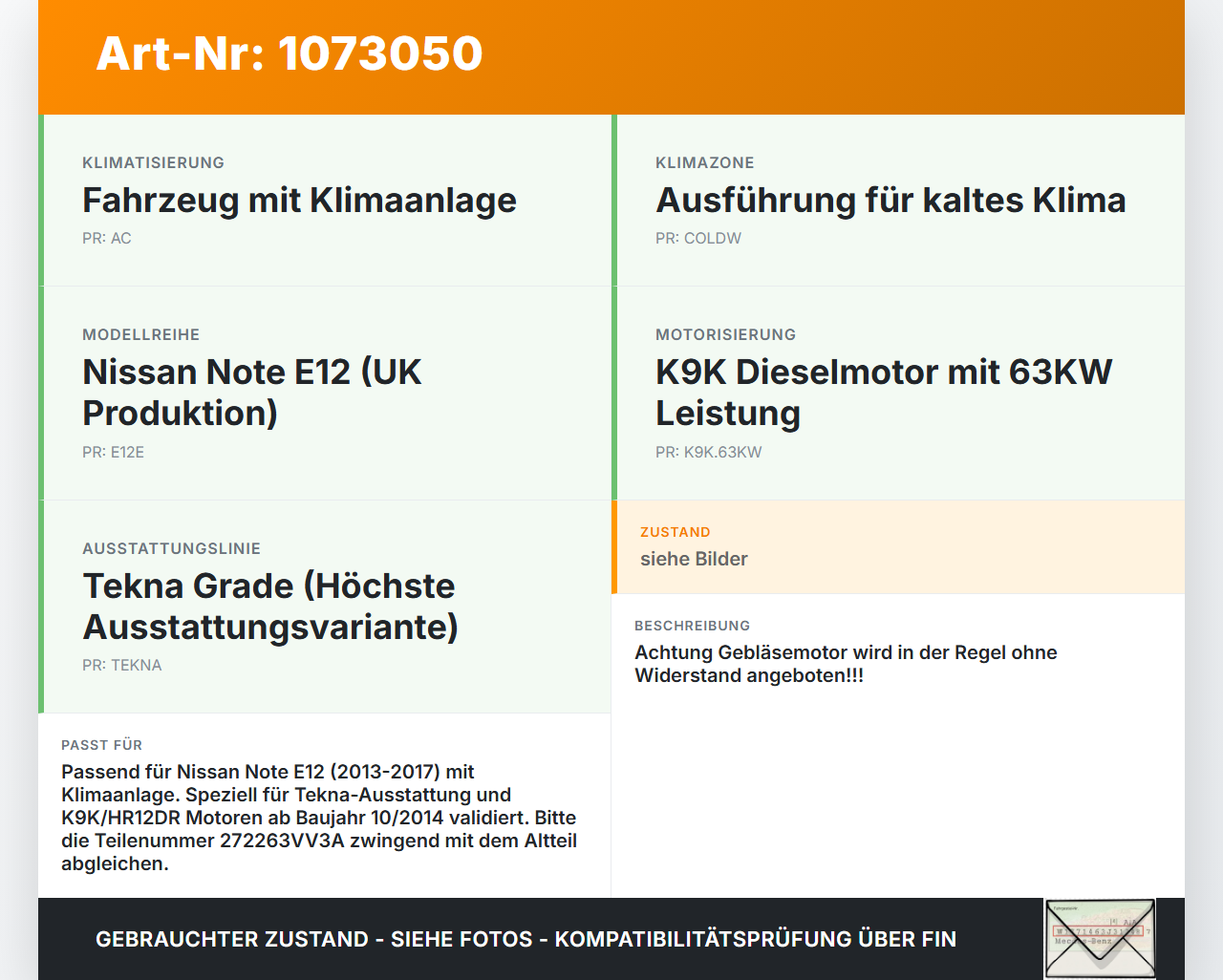Click the 'siehe Bilder' condition text

point(694,559)
